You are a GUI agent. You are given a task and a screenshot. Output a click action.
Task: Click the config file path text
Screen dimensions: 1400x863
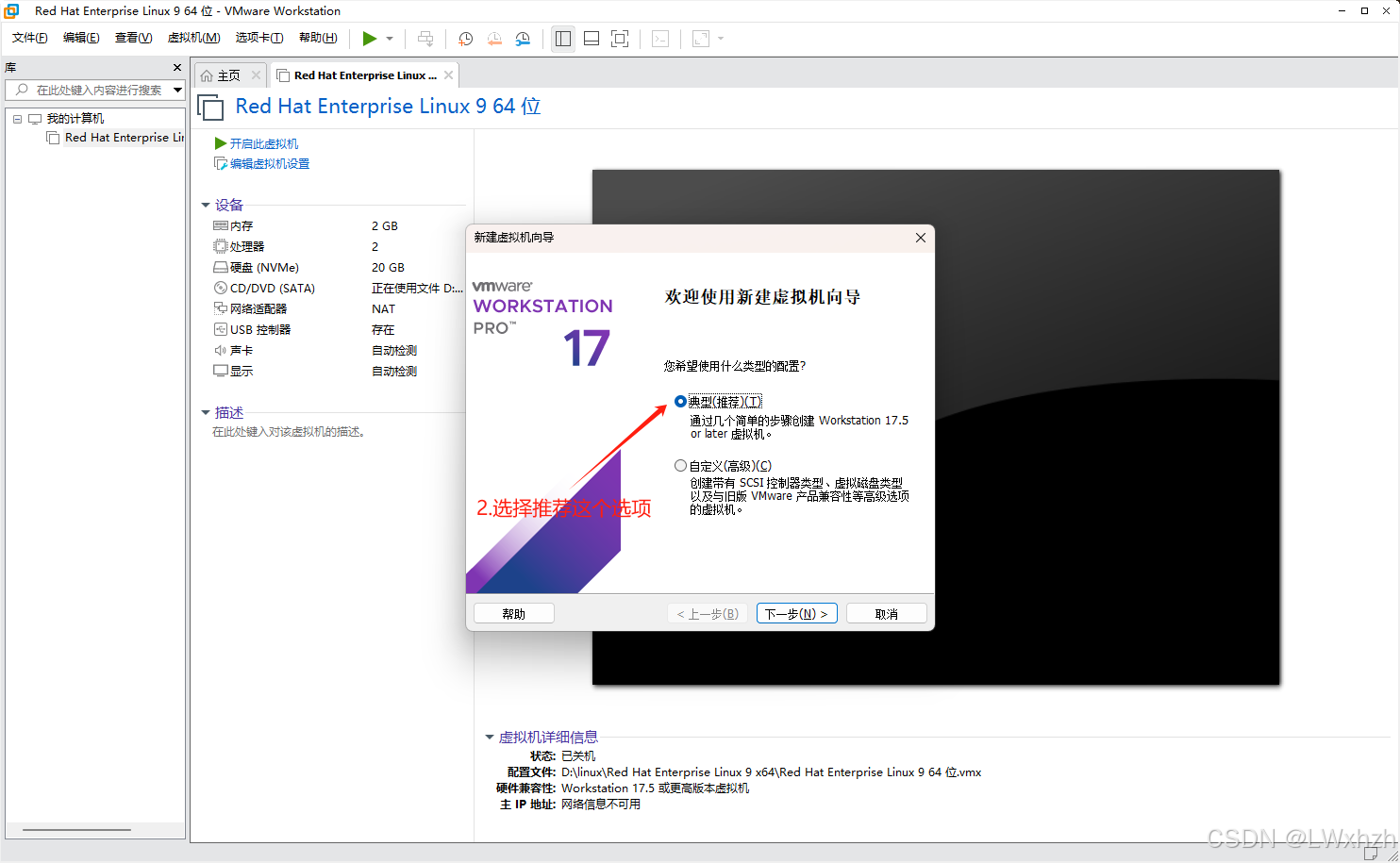click(x=771, y=772)
